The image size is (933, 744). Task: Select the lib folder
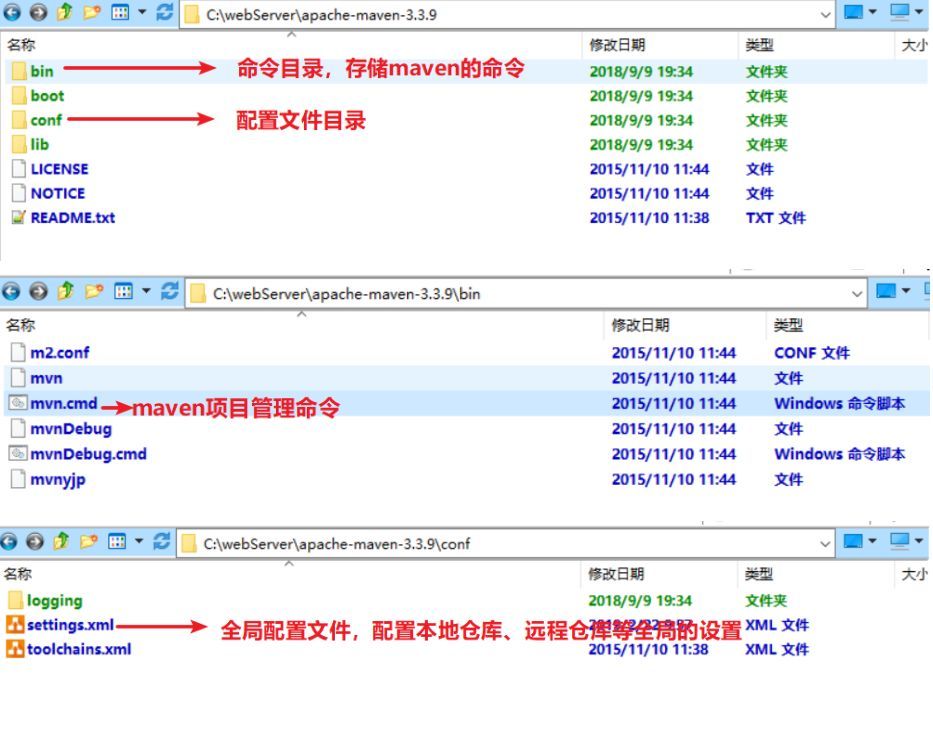(x=30, y=145)
